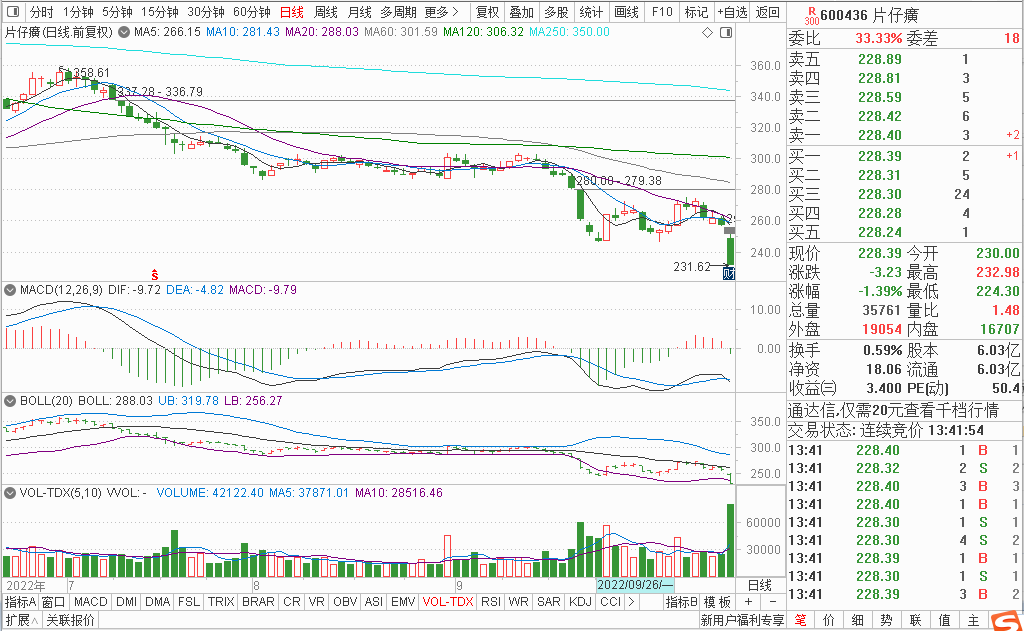The image size is (1024, 631).
Task: Open the 值 value view
Action: pos(944,620)
